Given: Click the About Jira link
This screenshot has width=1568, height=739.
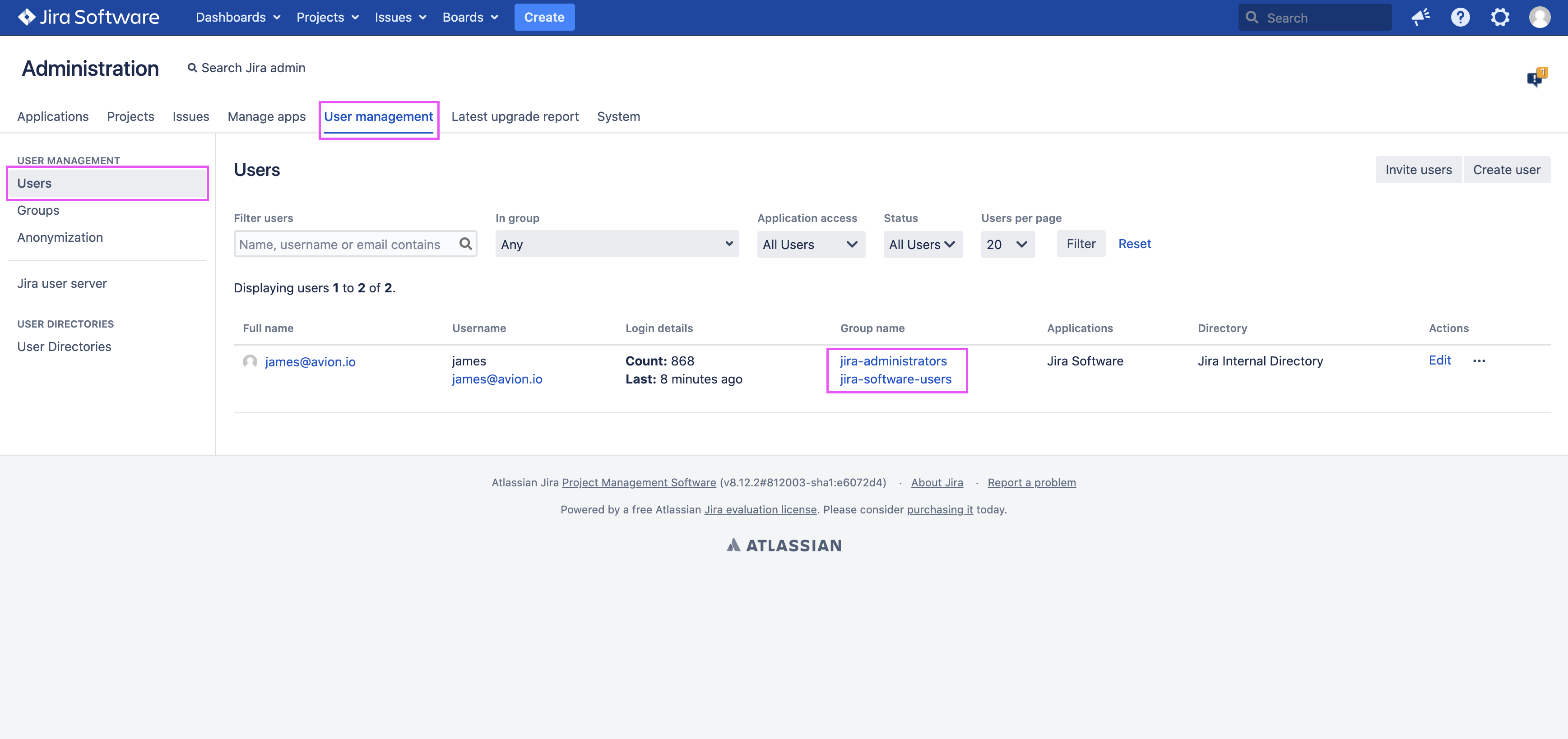Looking at the screenshot, I should pyautogui.click(x=937, y=482).
